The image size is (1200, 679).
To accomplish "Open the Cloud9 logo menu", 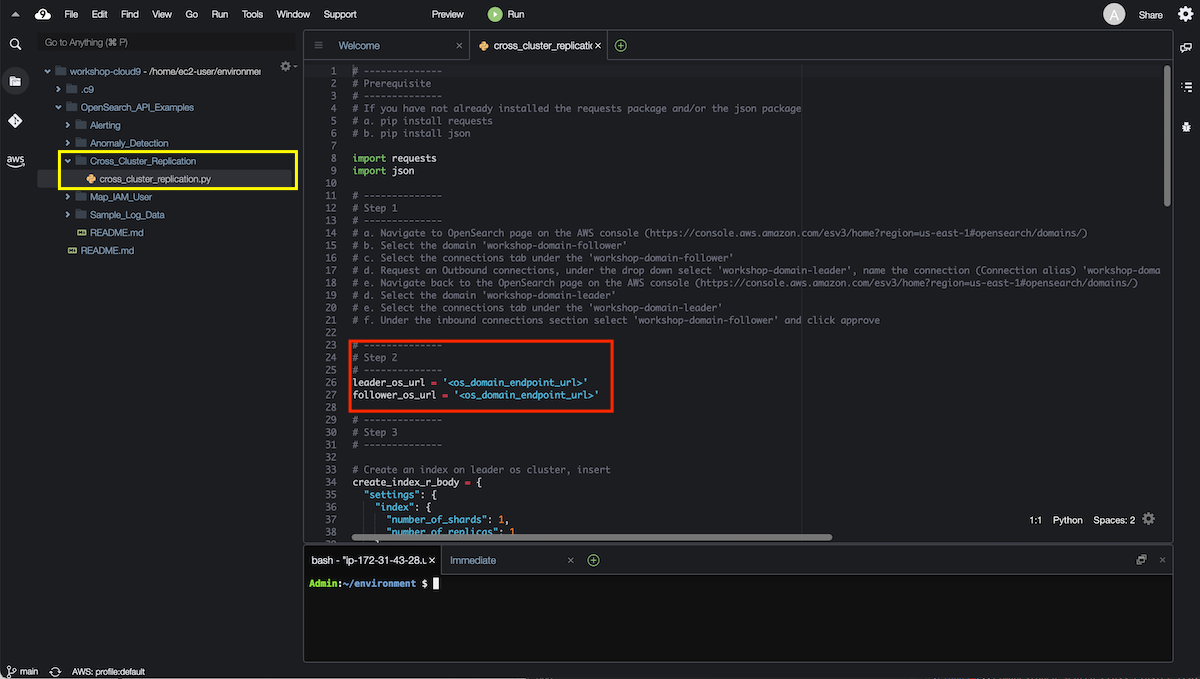I will [x=42, y=15].
